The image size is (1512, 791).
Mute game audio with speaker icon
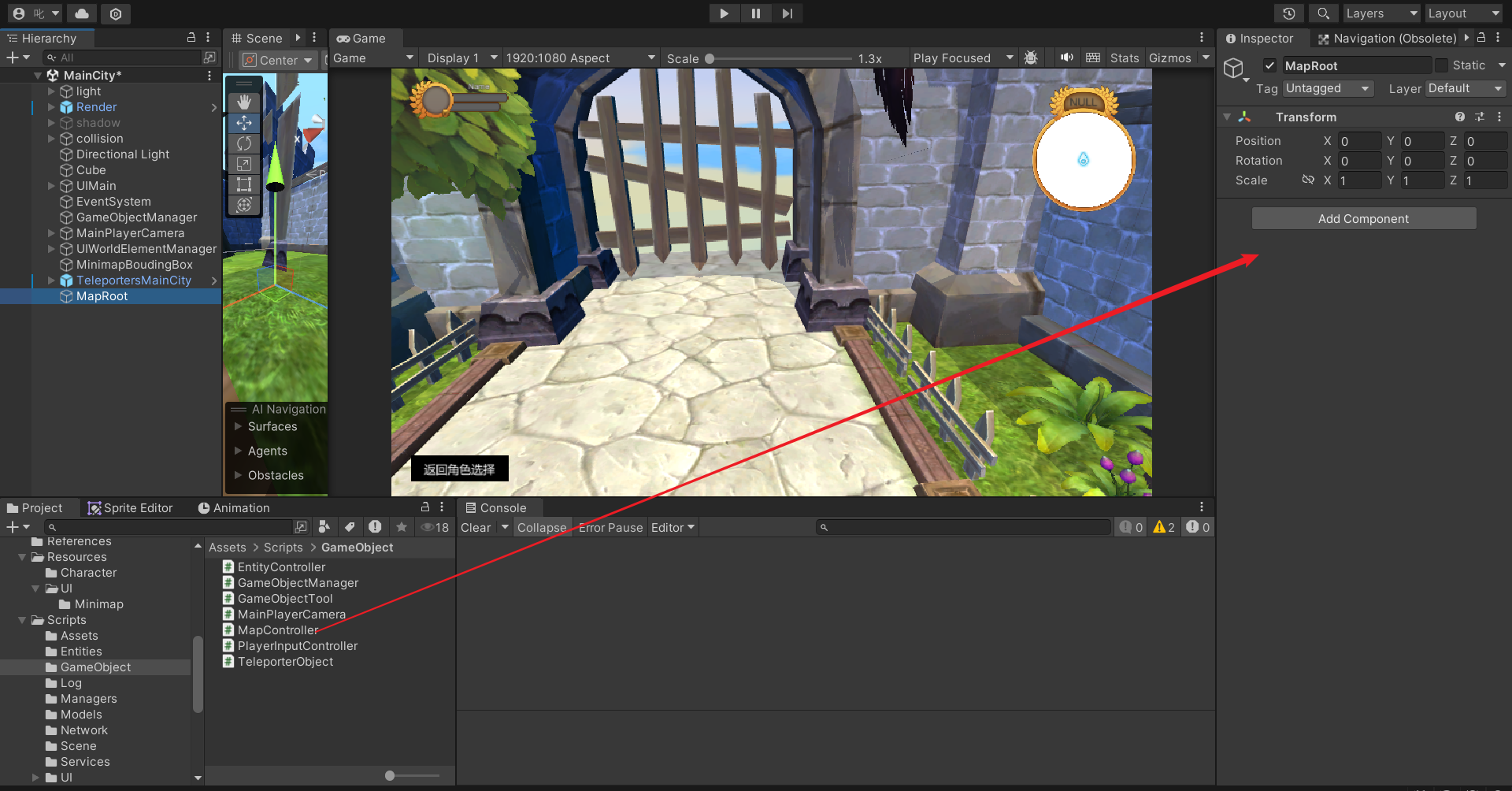click(x=1066, y=58)
